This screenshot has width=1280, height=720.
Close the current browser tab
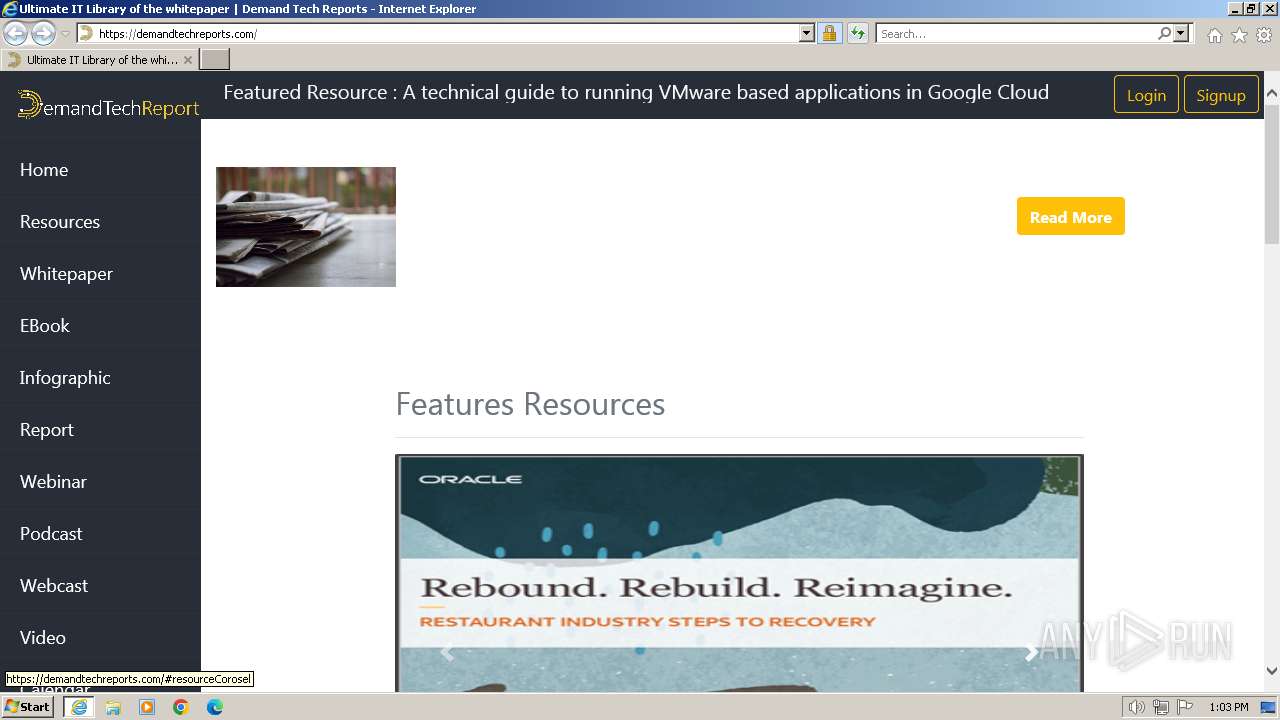pos(188,60)
